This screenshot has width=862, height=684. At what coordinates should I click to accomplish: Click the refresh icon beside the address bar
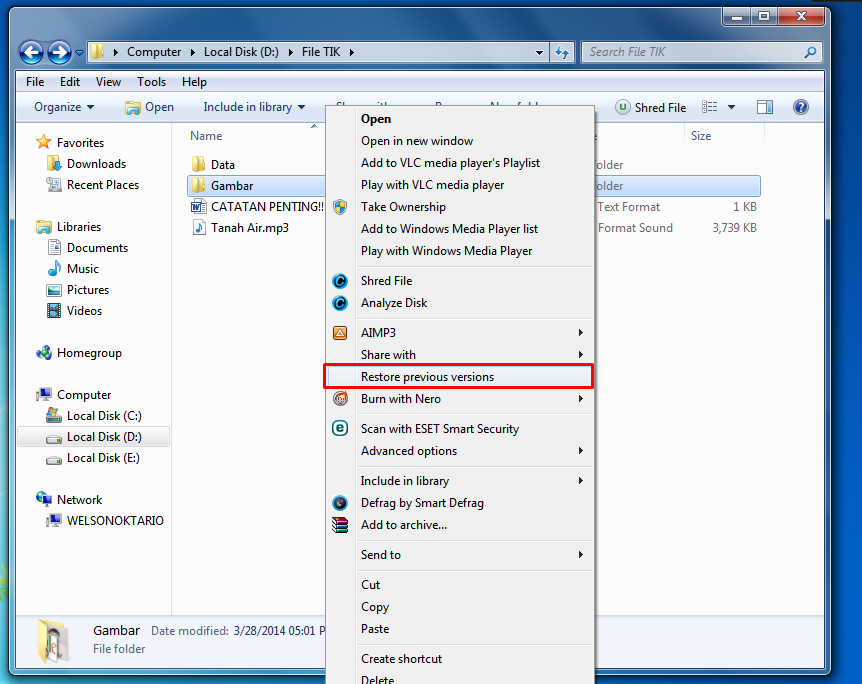pyautogui.click(x=561, y=51)
